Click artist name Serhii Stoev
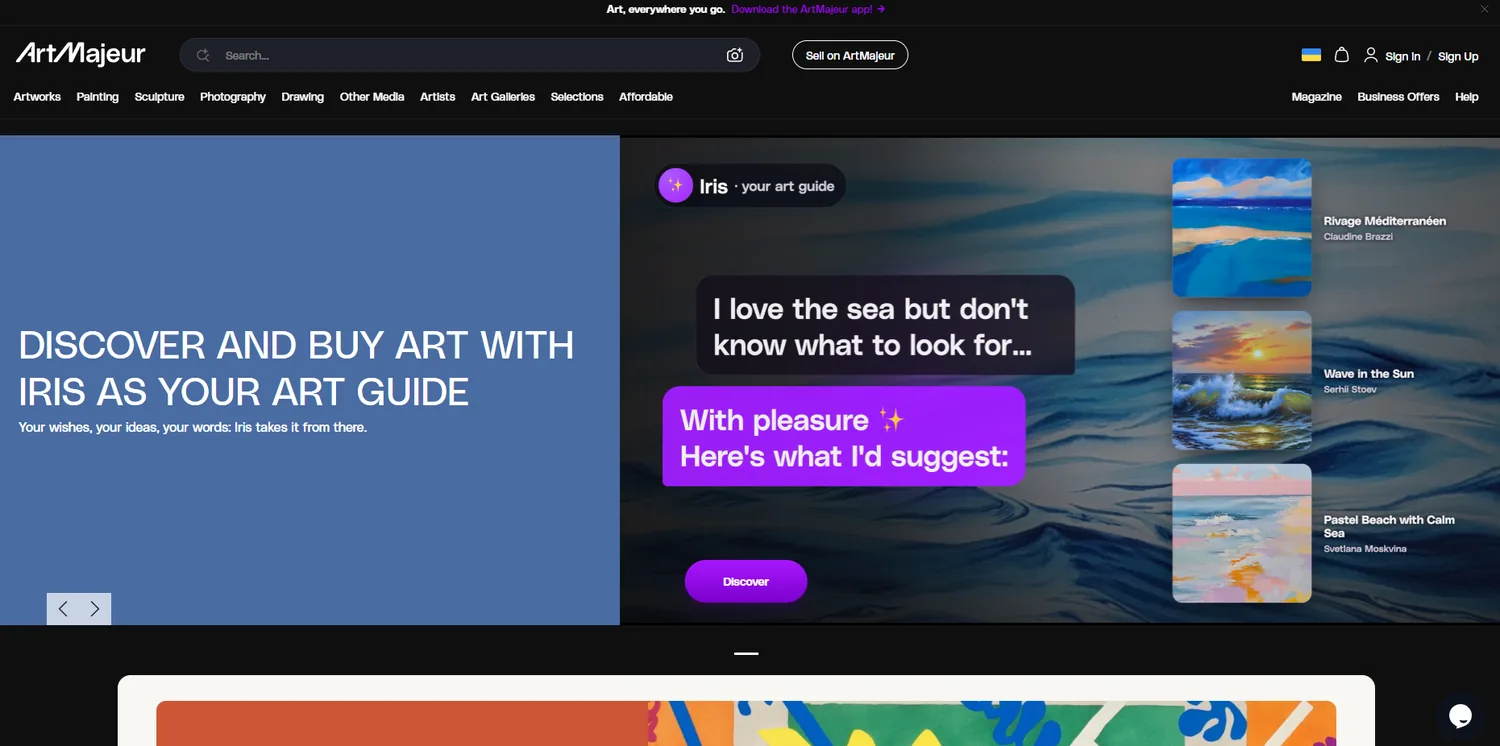Viewport: 1500px width, 746px height. [x=1350, y=389]
